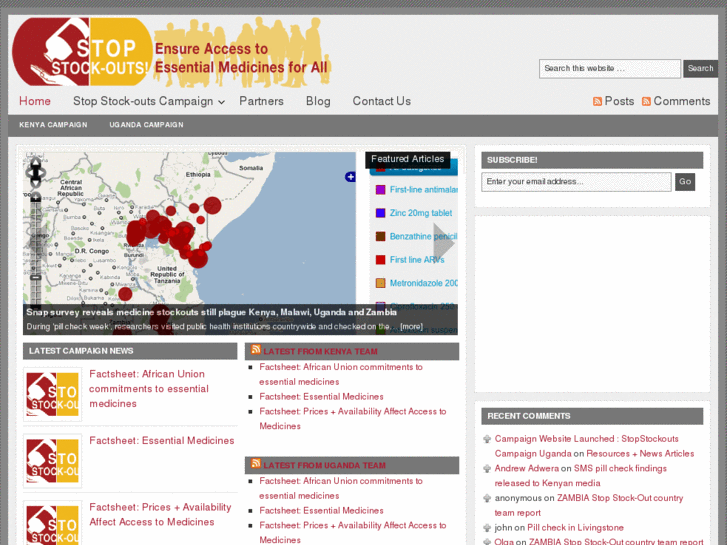
Task: Click the Posts RSS feed icon
Action: [x=597, y=102]
